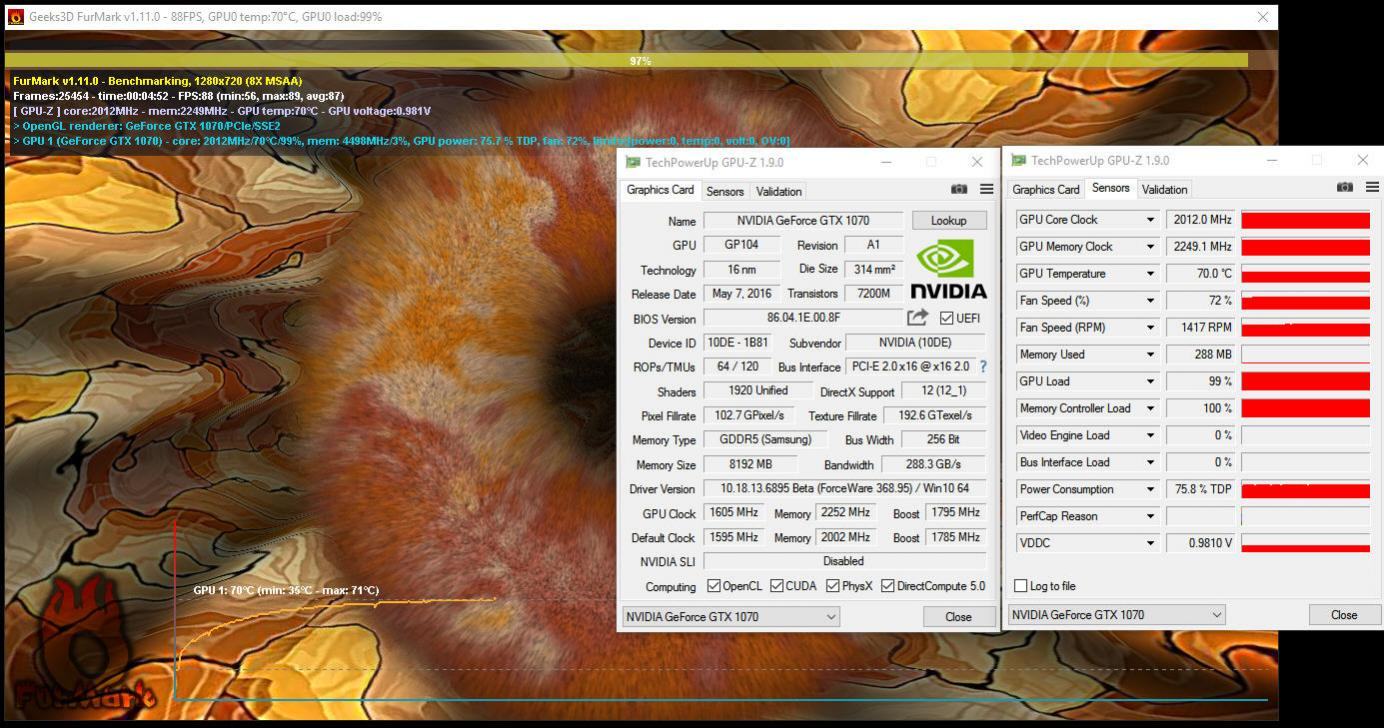Switch to Graphics Card tab in right GPU-Z window
This screenshot has height=728, width=1384.
pyautogui.click(x=1046, y=189)
